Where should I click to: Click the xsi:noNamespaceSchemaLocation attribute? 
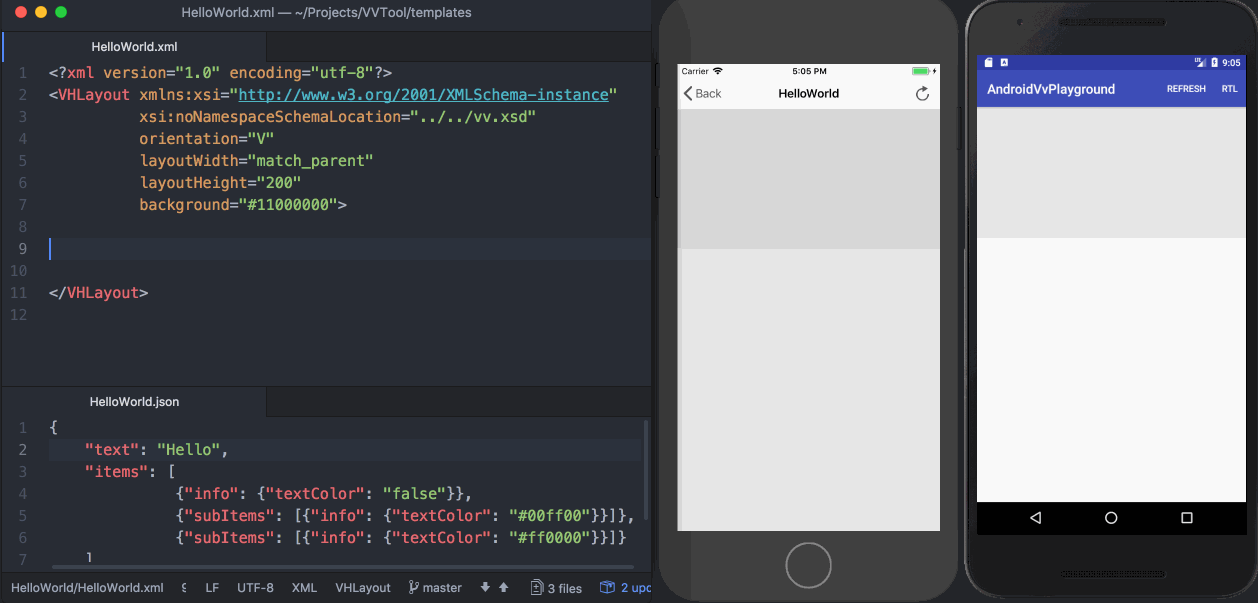(338, 117)
